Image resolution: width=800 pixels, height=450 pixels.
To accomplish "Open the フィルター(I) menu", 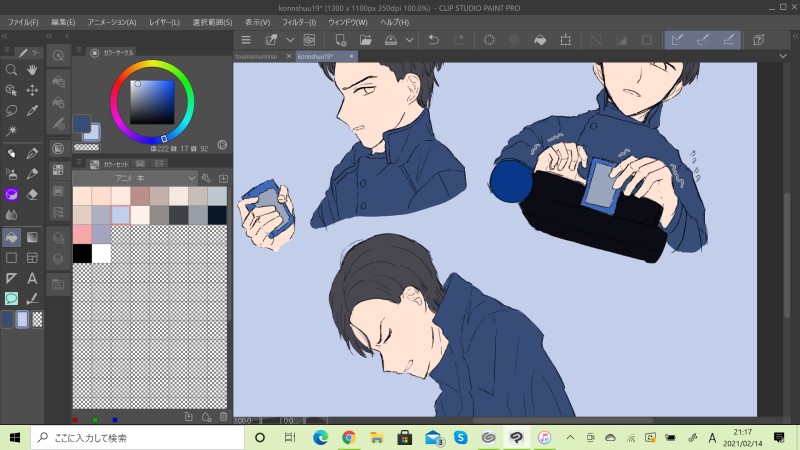I will [299, 22].
